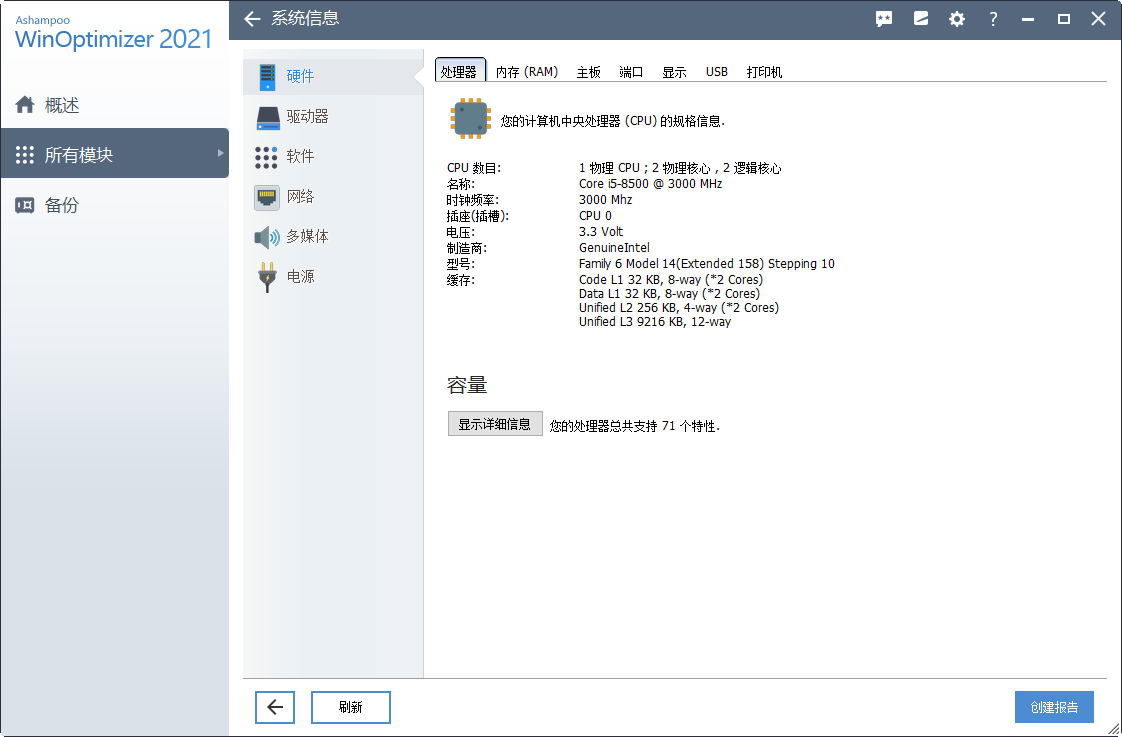Click 'Unified L3 9216 KB, 12-way' line
This screenshot has width=1122, height=737.
point(655,322)
